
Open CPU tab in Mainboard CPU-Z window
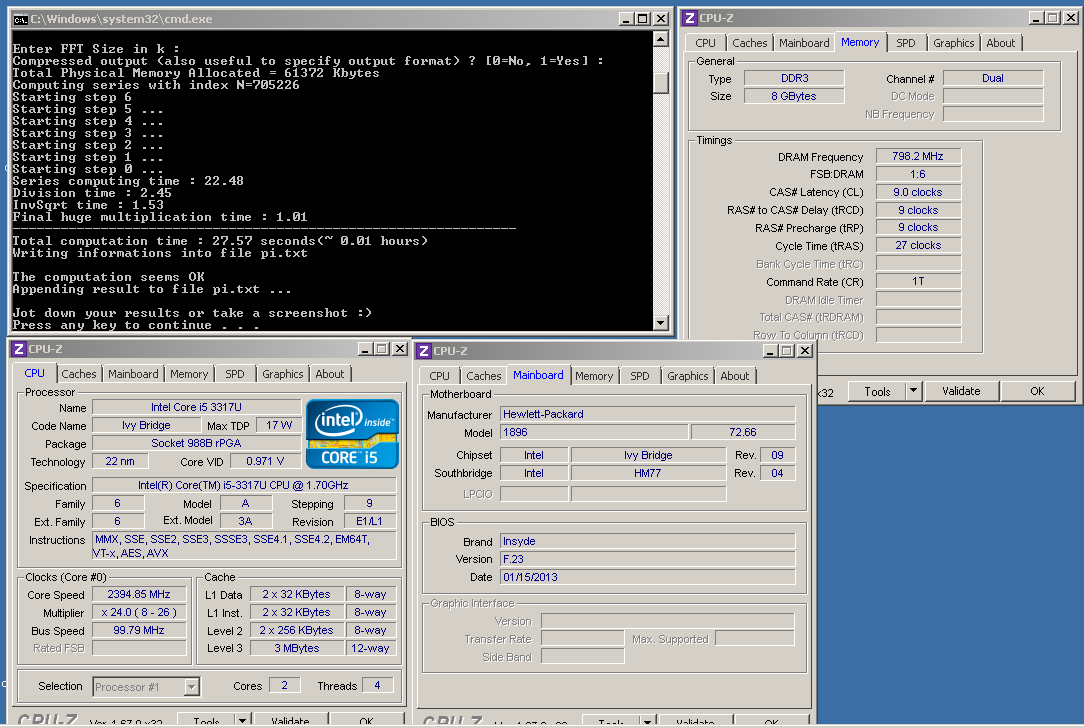point(439,376)
